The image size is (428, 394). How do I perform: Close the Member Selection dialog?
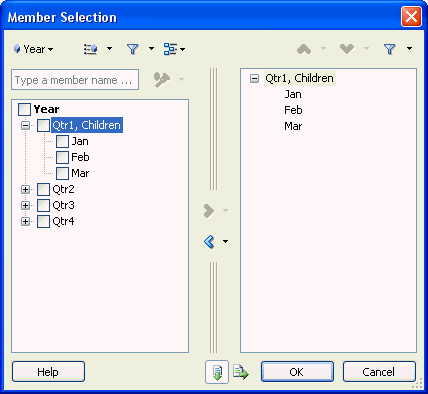pos(411,16)
